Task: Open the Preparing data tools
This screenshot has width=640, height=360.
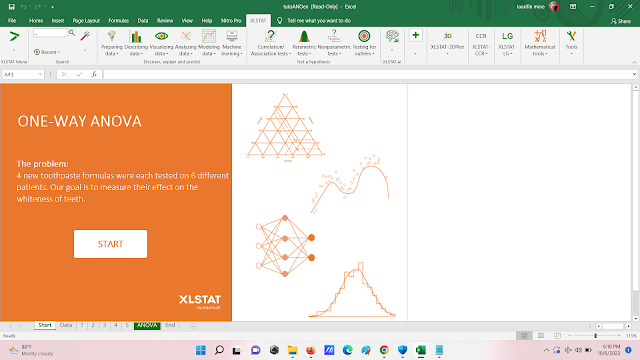Action: tap(111, 43)
